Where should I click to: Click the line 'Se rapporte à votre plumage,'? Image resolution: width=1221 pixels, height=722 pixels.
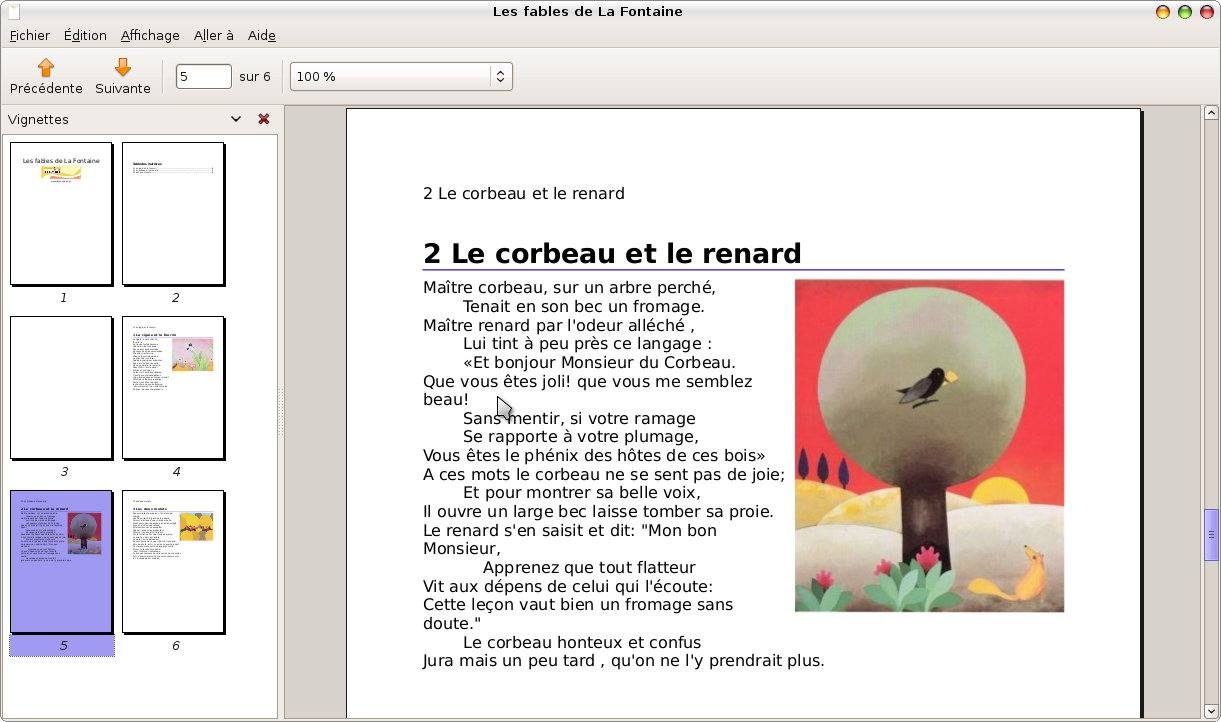tap(581, 437)
